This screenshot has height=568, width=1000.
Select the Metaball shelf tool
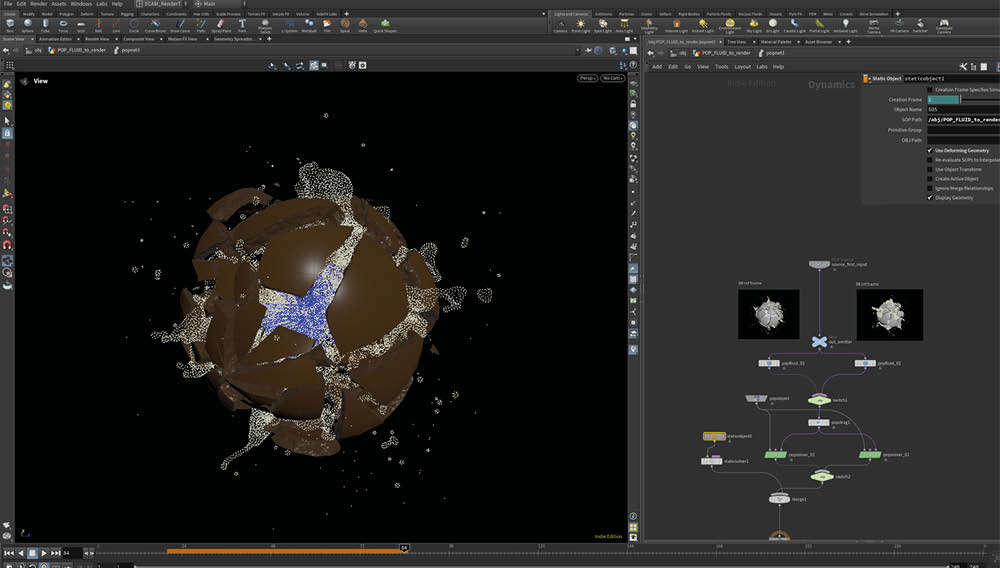tap(311, 24)
